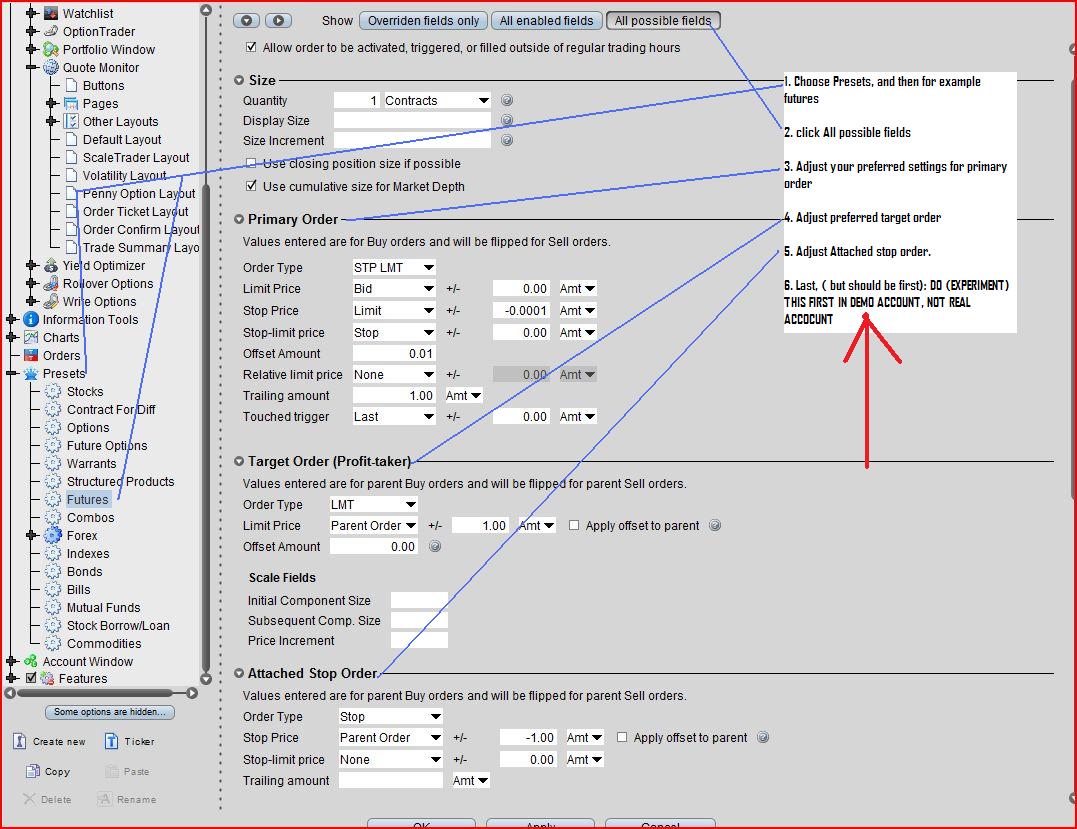Image resolution: width=1077 pixels, height=829 pixels.
Task: Expand the Forex tree node
Action: point(31,535)
